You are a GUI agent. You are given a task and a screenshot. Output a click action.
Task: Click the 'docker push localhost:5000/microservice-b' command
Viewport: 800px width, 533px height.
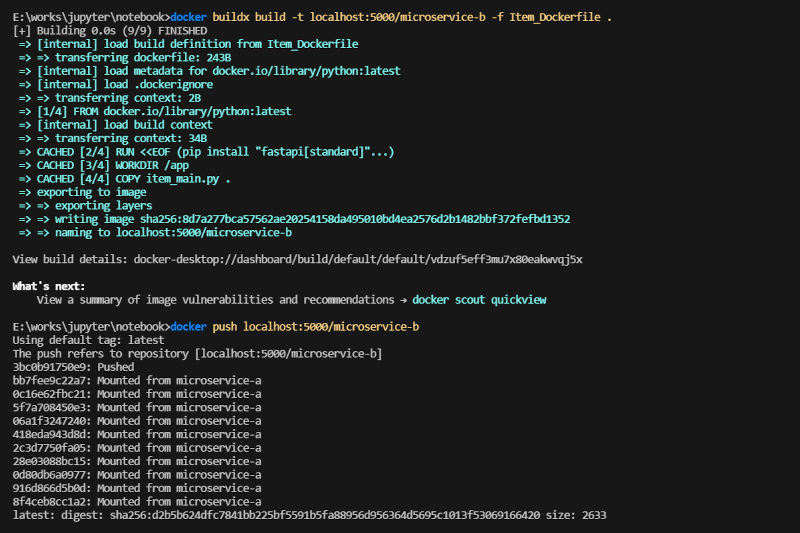click(x=294, y=327)
